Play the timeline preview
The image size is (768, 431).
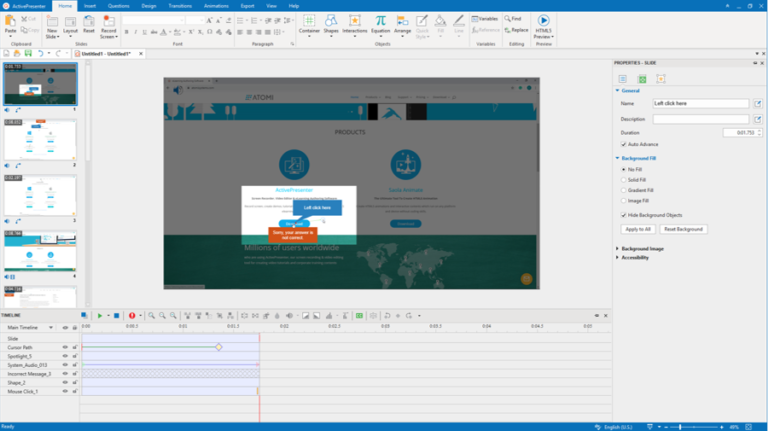99,316
